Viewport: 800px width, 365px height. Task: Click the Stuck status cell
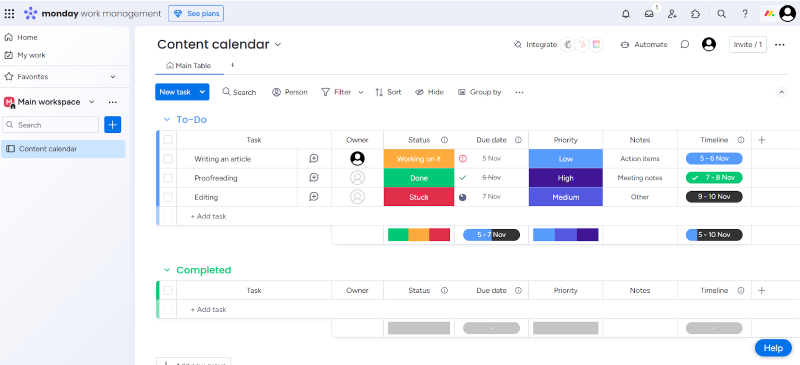click(419, 197)
